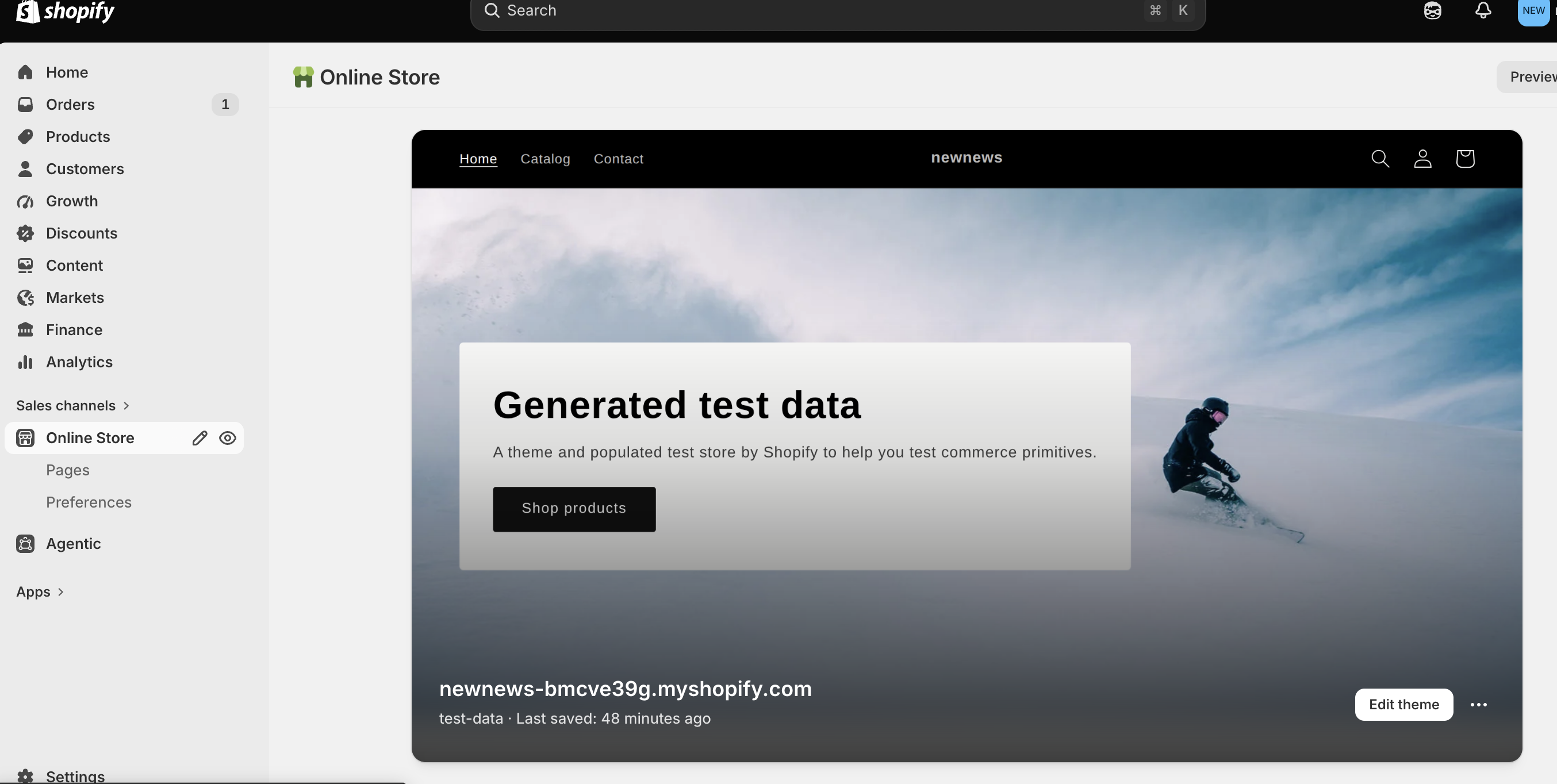Open Settings in the sidebar
The image size is (1557, 784).
point(75,775)
